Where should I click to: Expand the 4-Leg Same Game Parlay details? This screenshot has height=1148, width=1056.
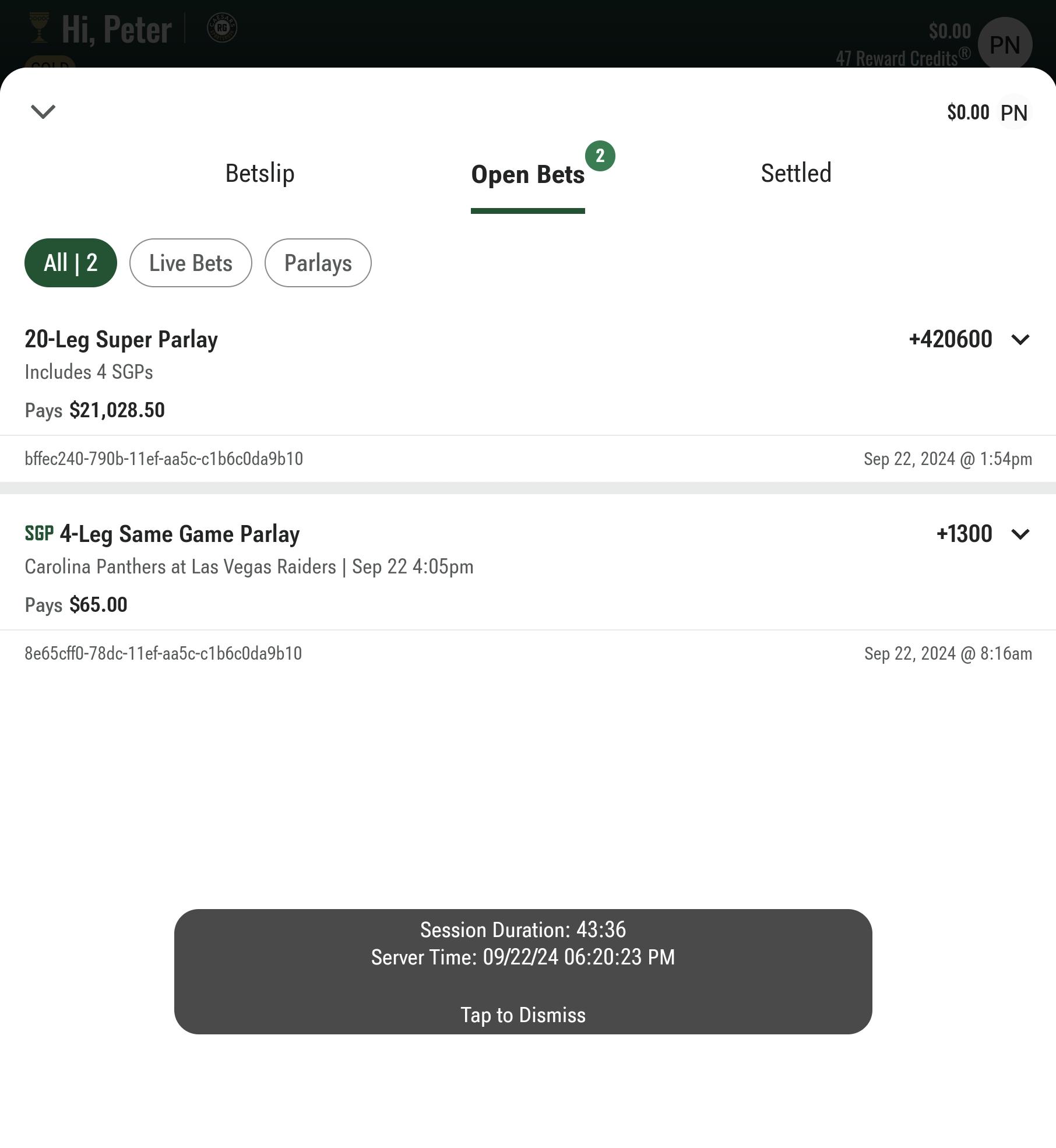(1020, 534)
